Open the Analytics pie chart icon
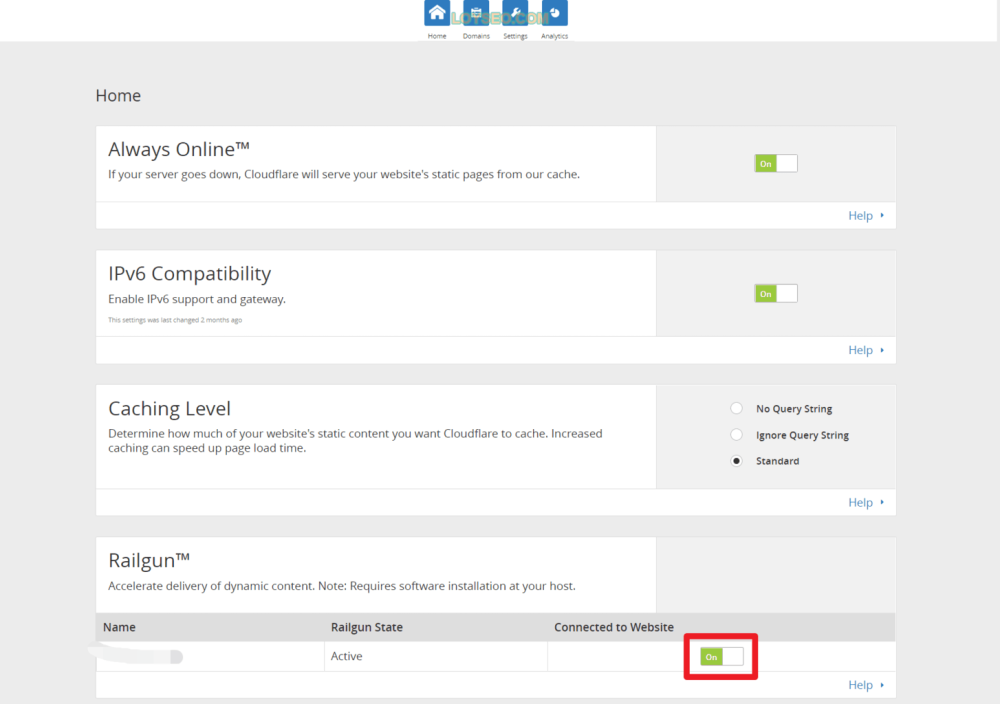The image size is (1000, 704). click(x=554, y=13)
